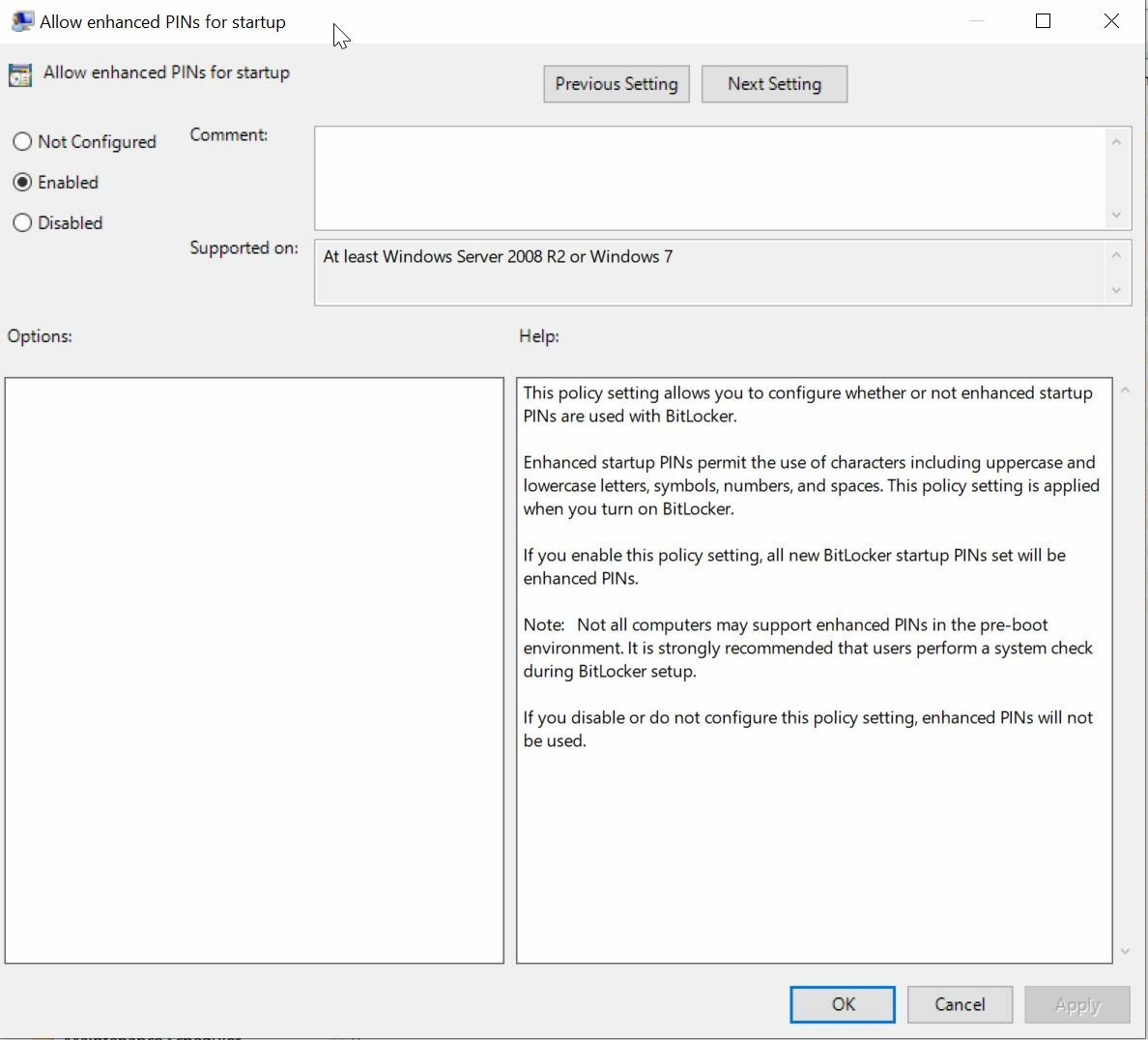Focus the Comment text box
Screen dimensions: 1148x1040
click(x=710, y=178)
